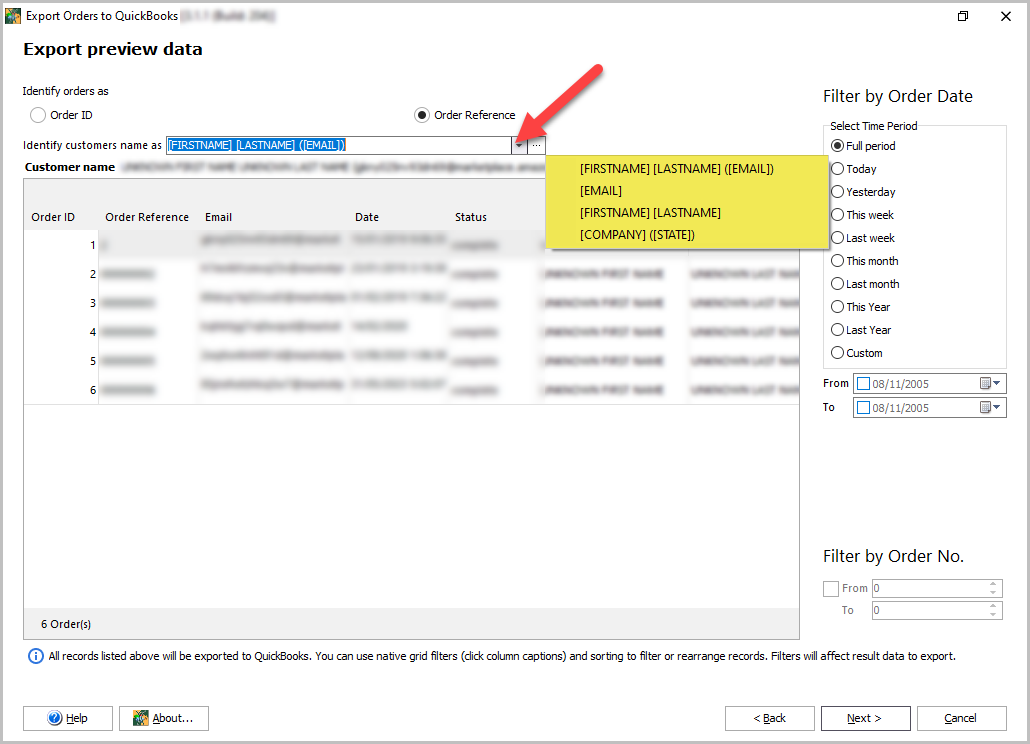Open calendar icon in To date field
The width and height of the screenshot is (1030, 744).
pos(990,408)
